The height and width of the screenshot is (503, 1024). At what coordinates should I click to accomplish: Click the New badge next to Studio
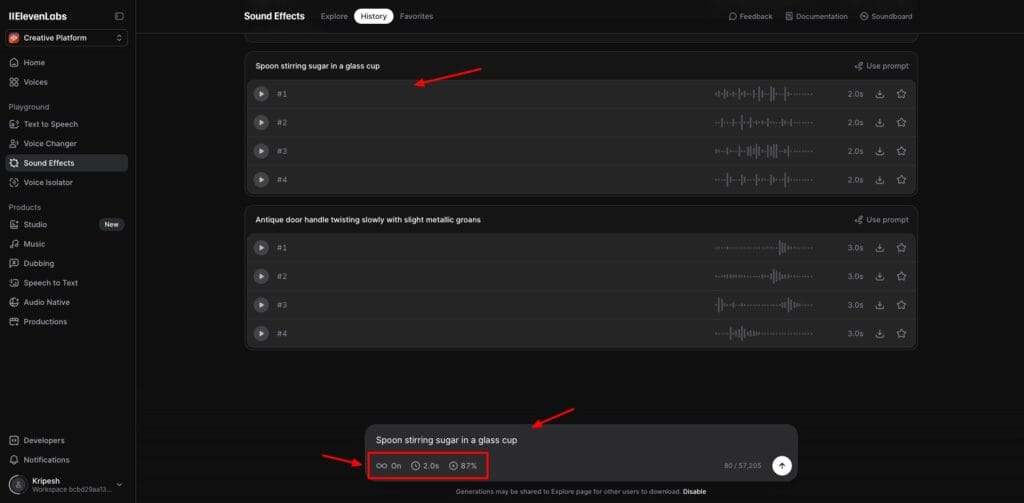click(112, 225)
